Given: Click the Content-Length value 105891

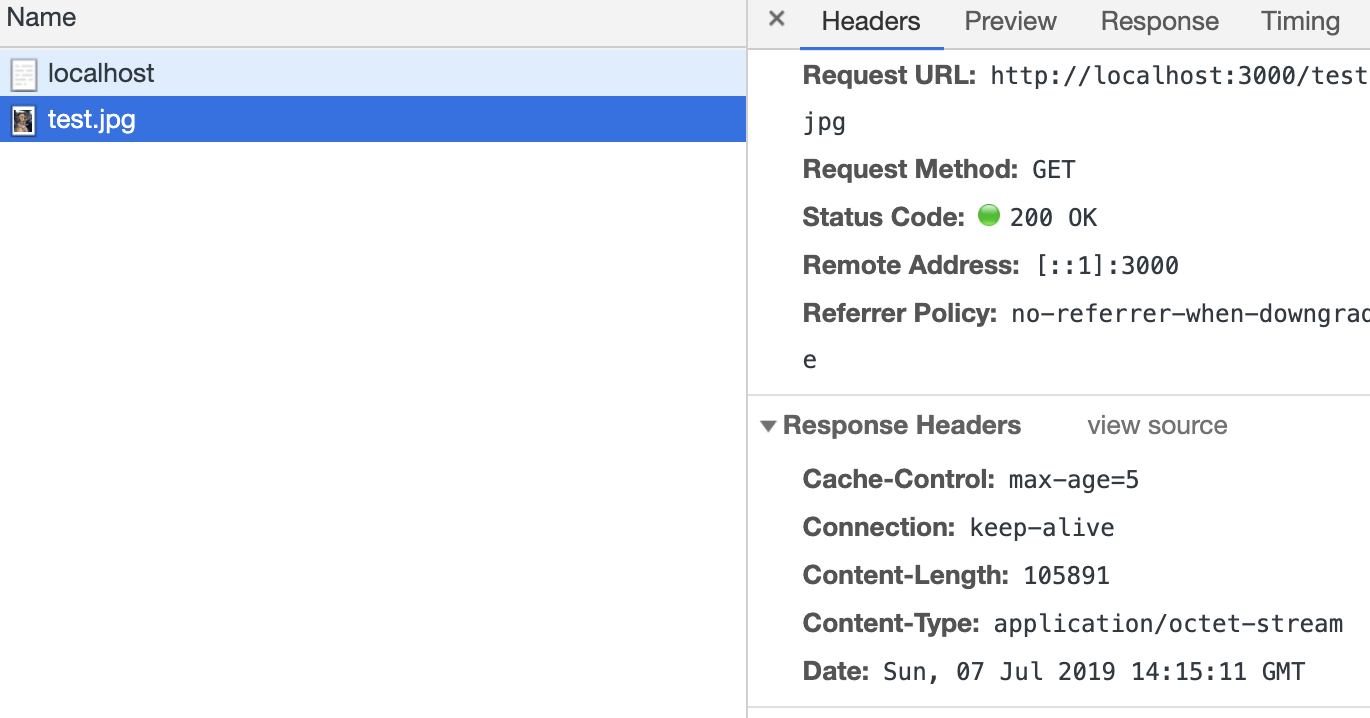Looking at the screenshot, I should click(x=1066, y=576).
